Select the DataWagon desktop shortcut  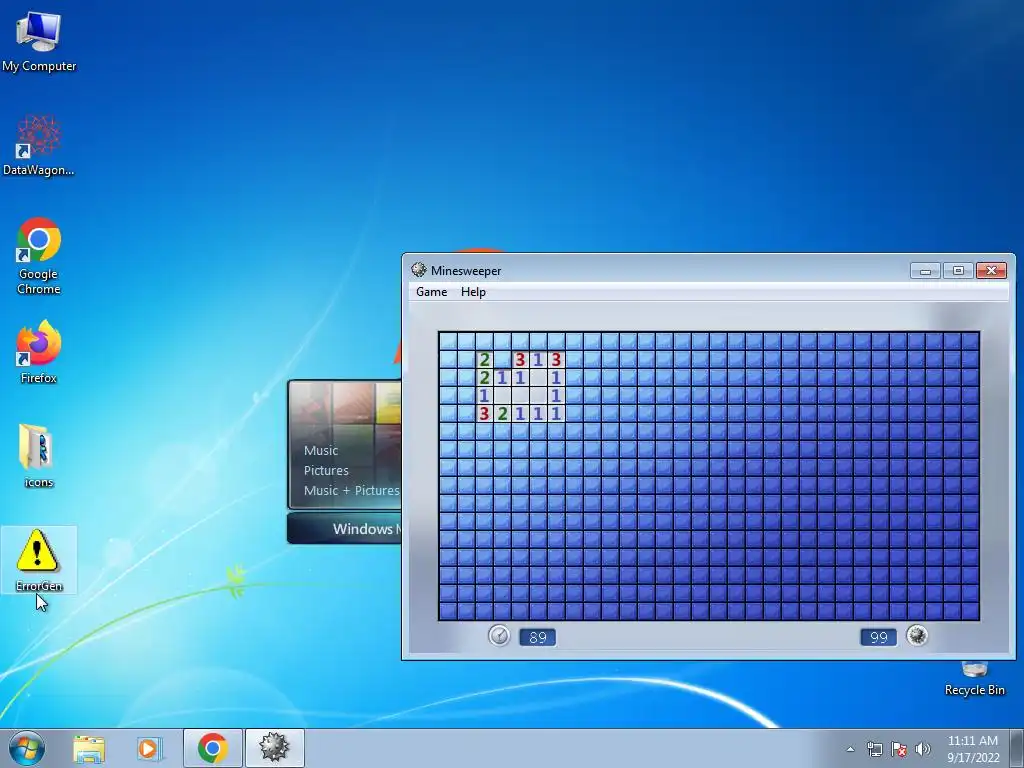tap(39, 145)
